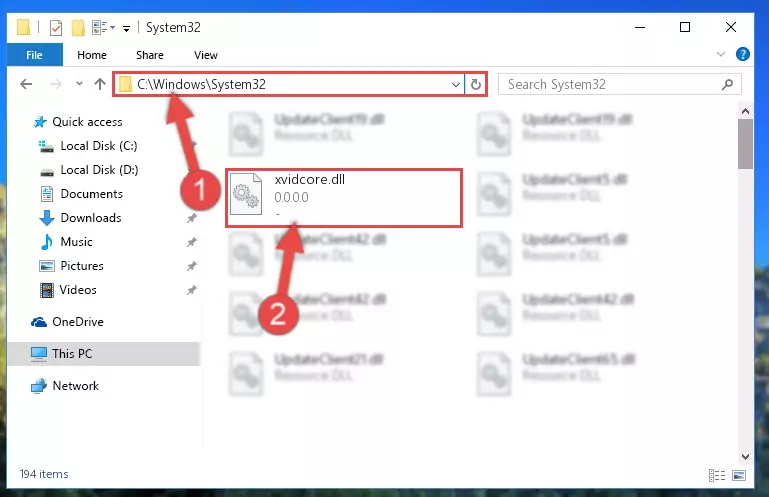Click the pin icon beside Music
Screen dimensions: 769x497
(x=192, y=242)
